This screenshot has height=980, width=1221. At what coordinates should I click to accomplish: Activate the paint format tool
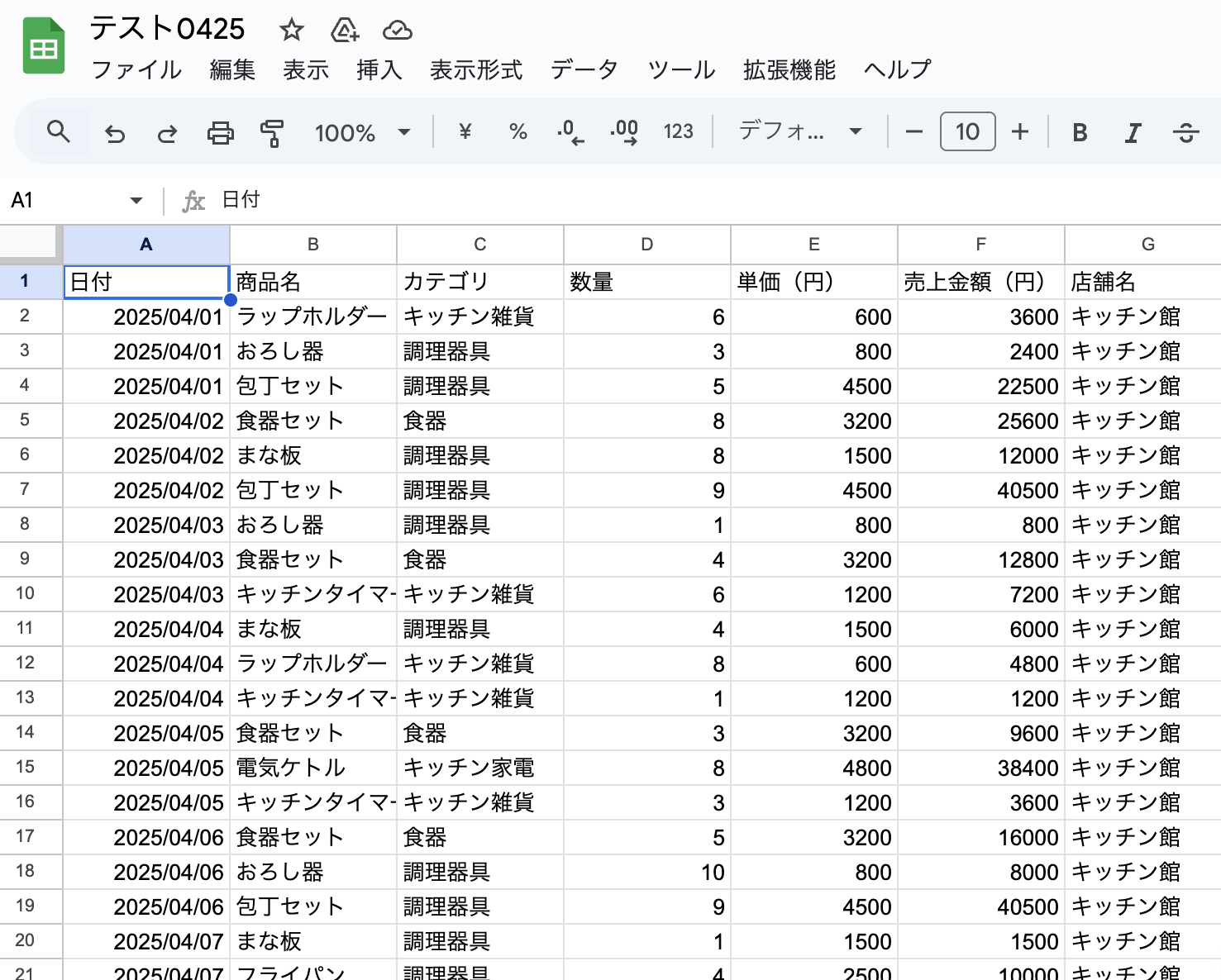click(x=272, y=133)
